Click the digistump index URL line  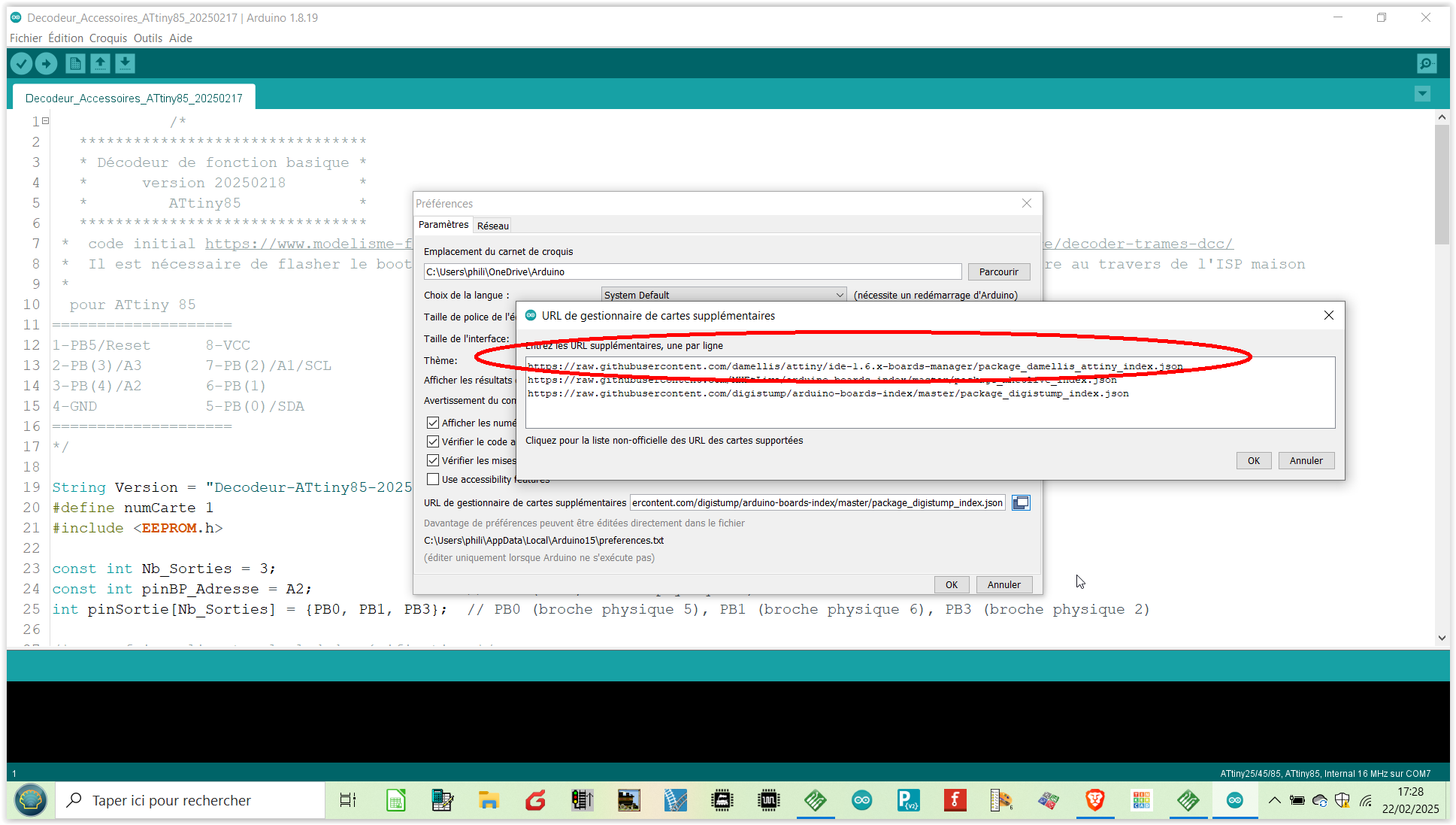(828, 393)
